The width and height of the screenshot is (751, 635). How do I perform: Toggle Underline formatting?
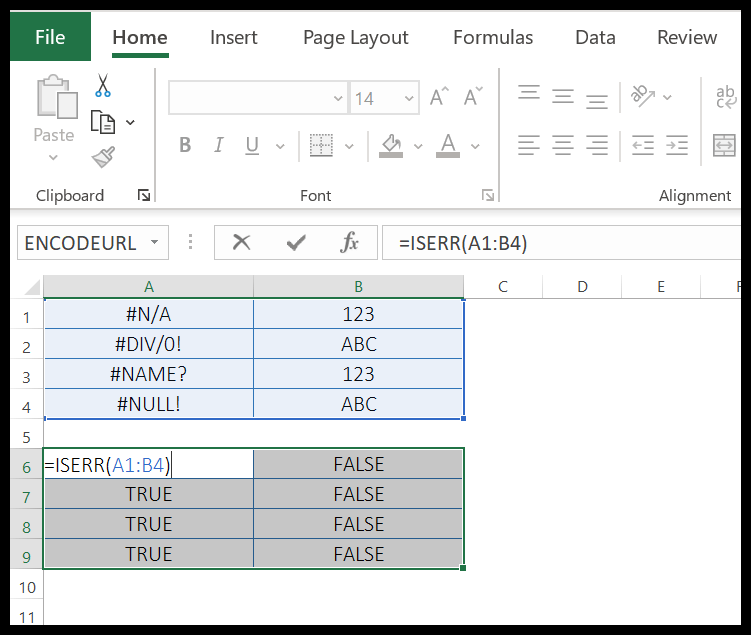click(x=252, y=146)
